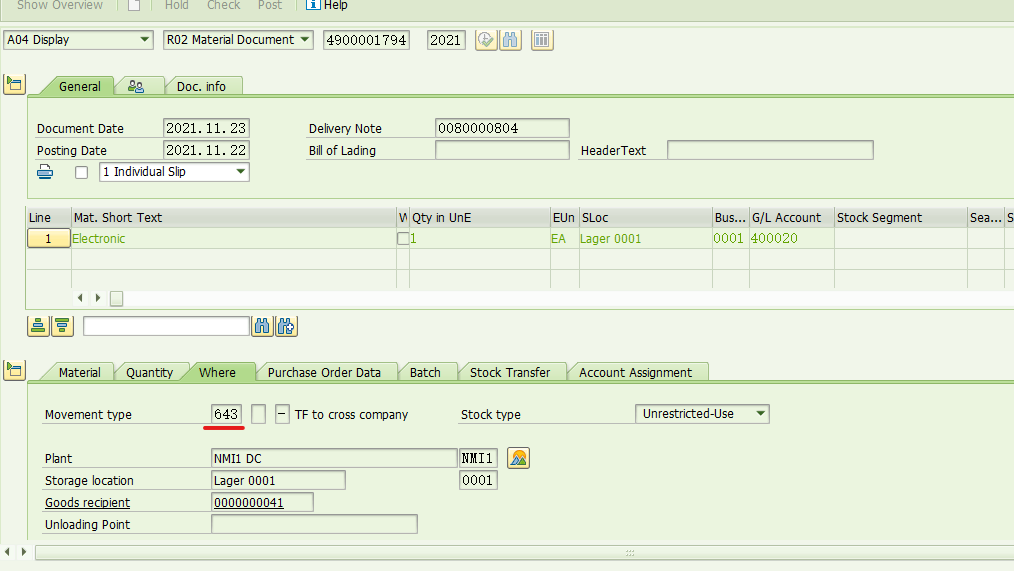
Task: Click the execute clock icon beside year 2021
Action: tap(486, 40)
